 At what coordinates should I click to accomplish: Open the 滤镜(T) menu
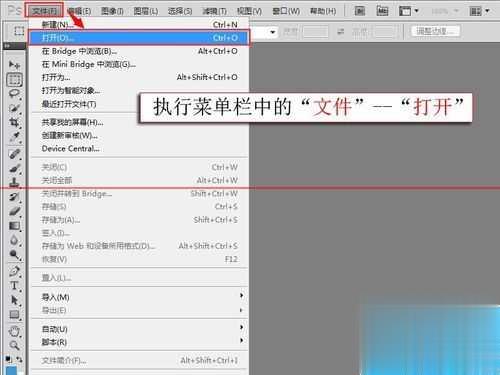(214, 11)
